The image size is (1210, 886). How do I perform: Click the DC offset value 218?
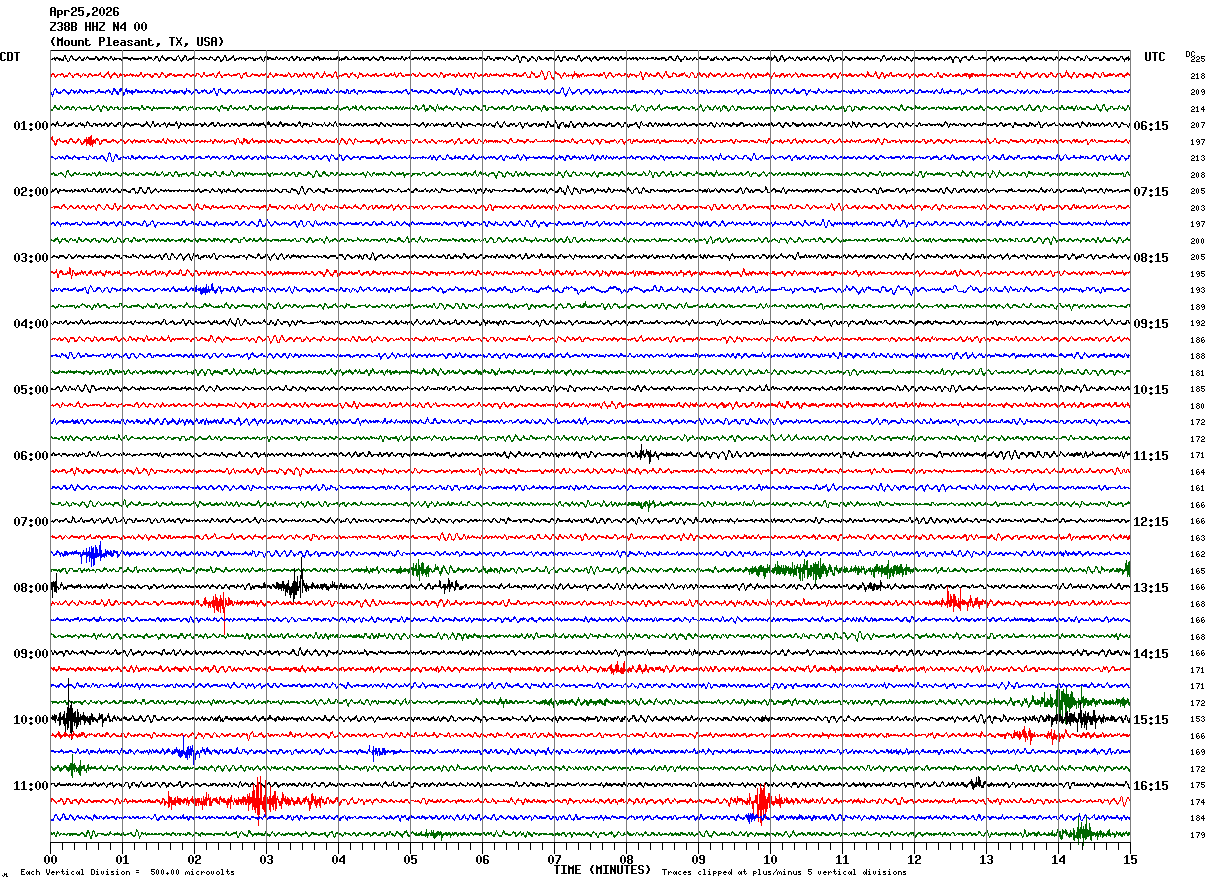1198,76
